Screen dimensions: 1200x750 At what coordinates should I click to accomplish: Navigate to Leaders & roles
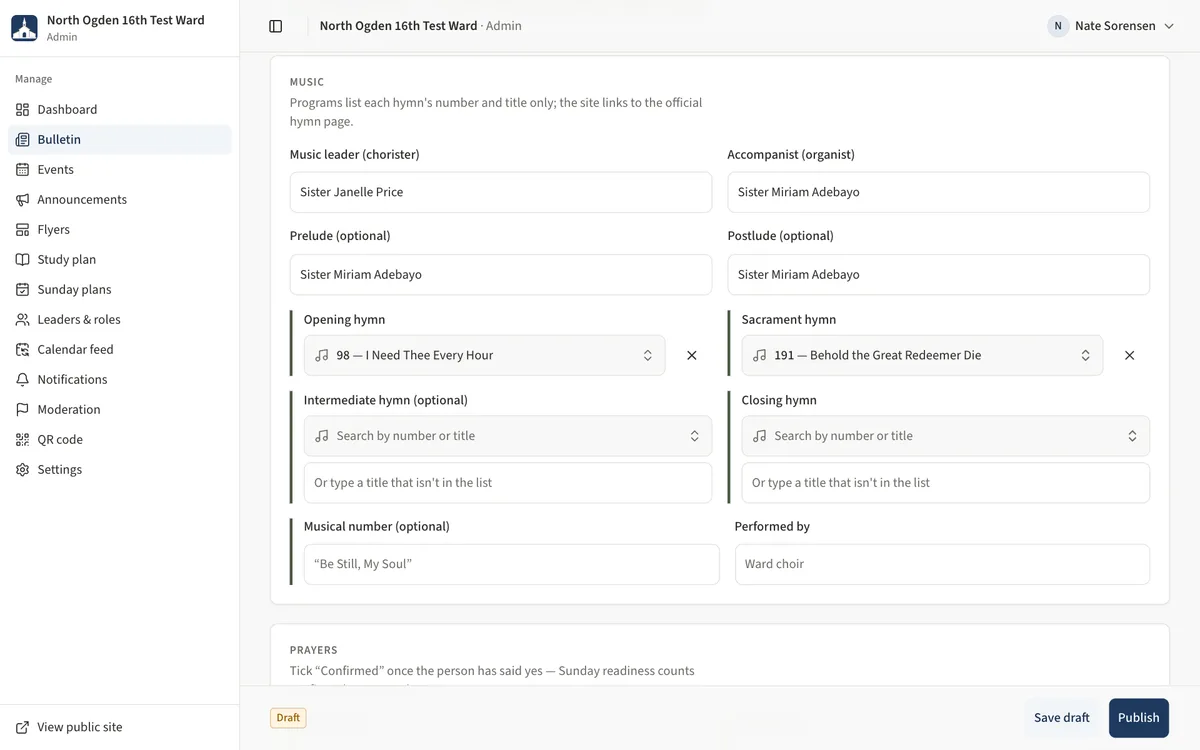[x=120, y=319]
